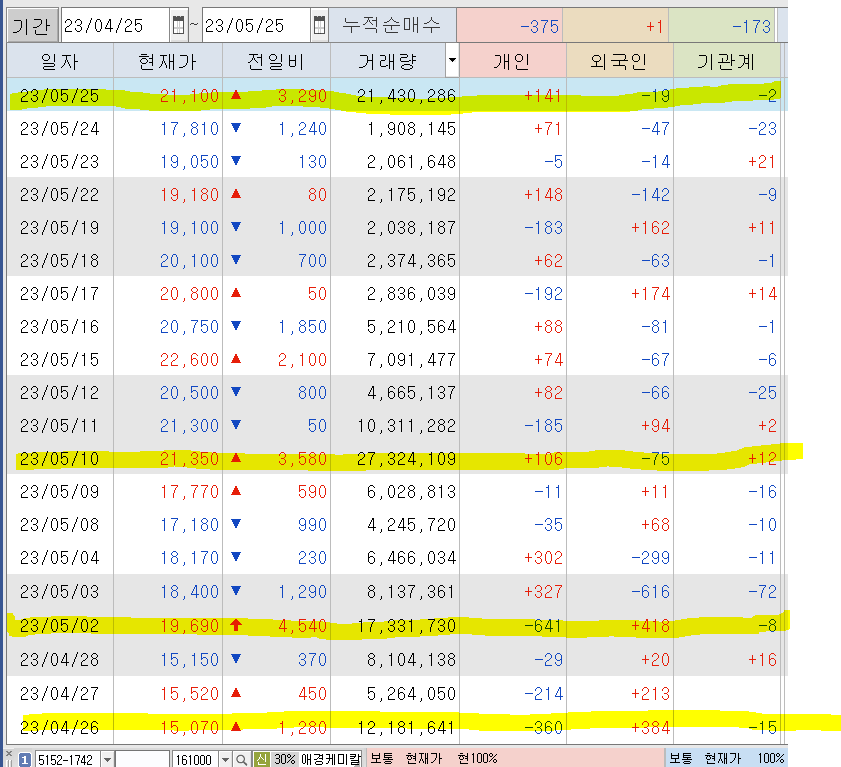Click the stock name 애경케미칼
This screenshot has height=767, width=841.
pos(331,759)
